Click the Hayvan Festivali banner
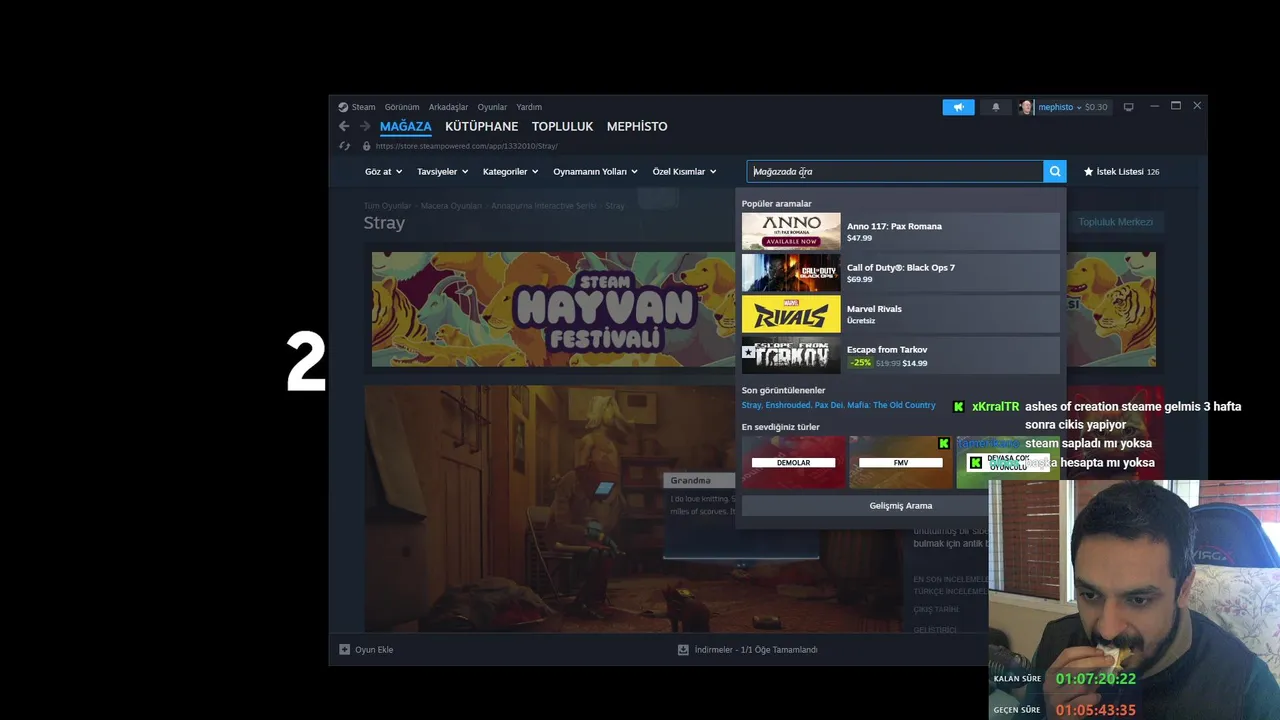Screen dimensions: 1280x720 [x=553, y=309]
